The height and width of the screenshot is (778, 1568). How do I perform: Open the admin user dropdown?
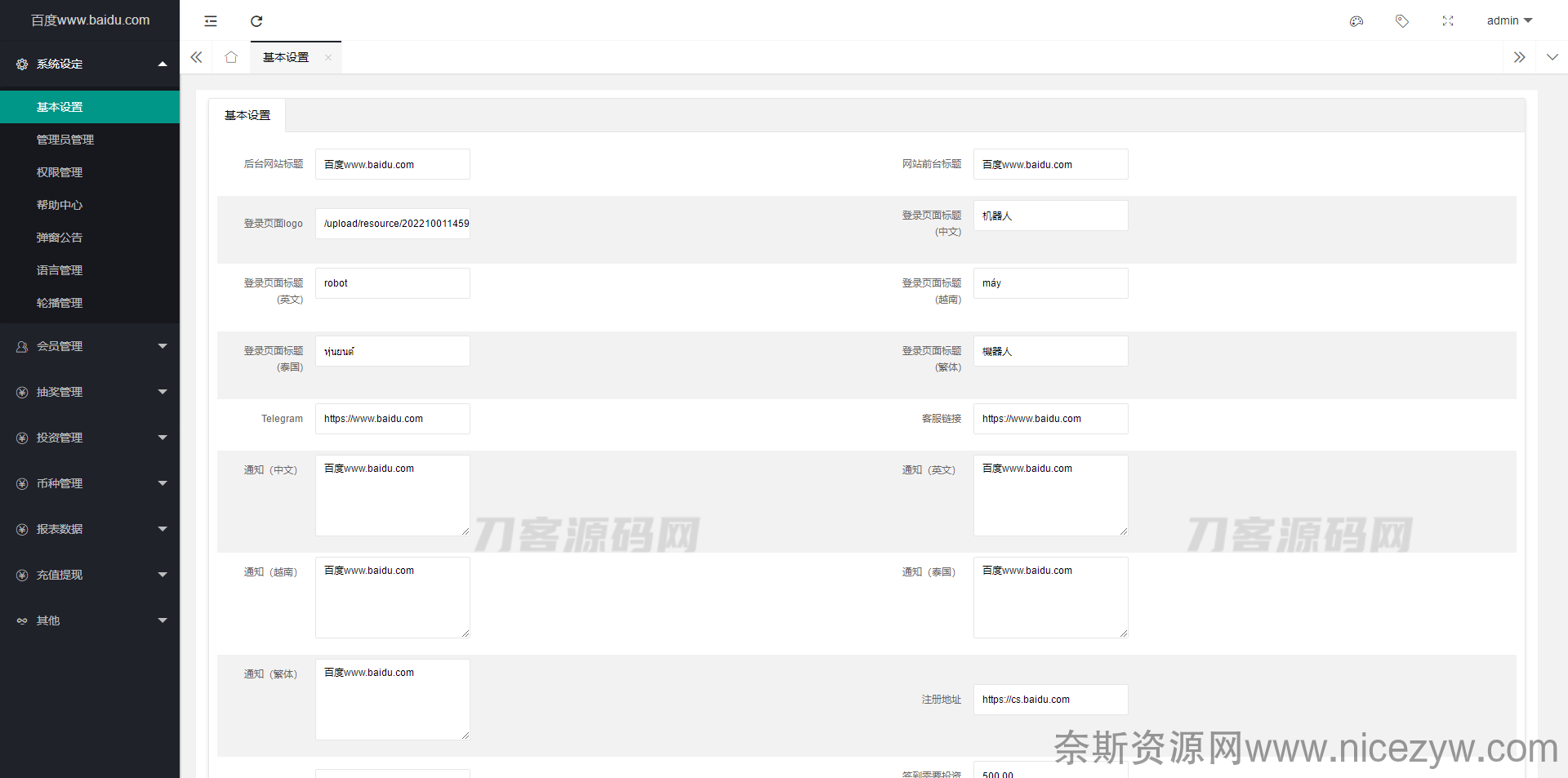(1509, 20)
